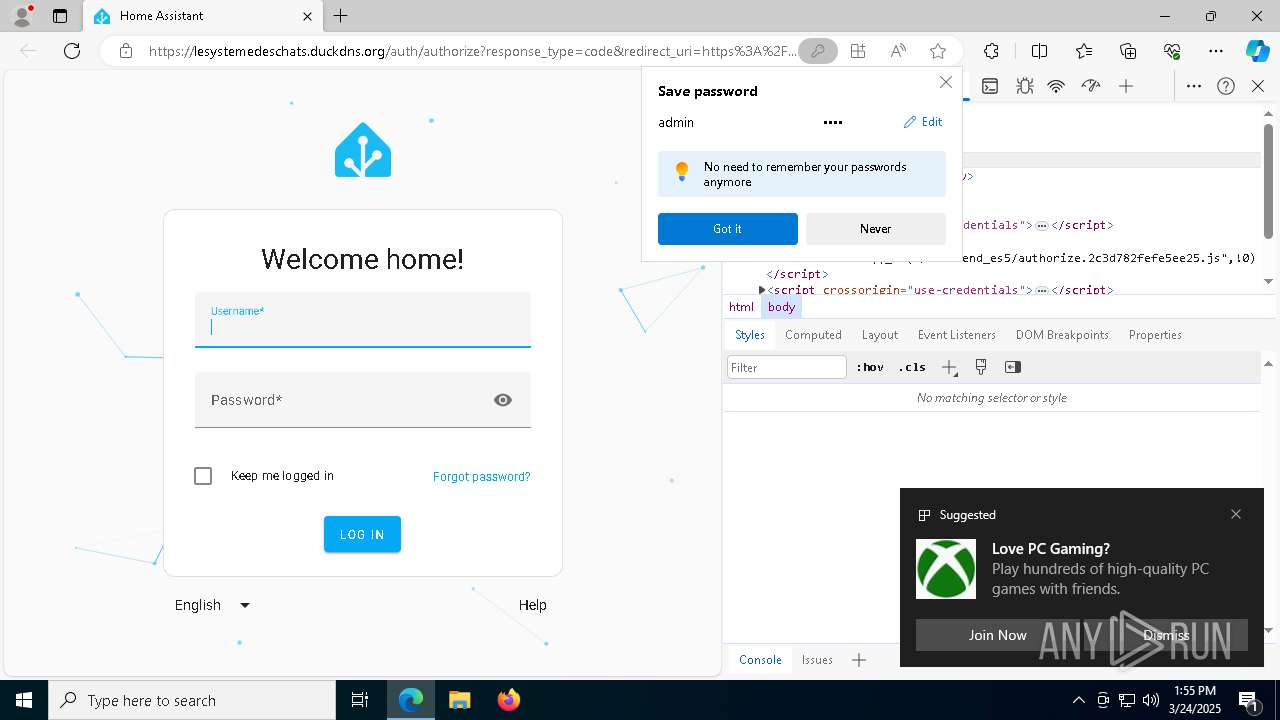This screenshot has width=1280, height=720.
Task: Toggle rendering emulations paintbrush icon
Action: pos(981,368)
